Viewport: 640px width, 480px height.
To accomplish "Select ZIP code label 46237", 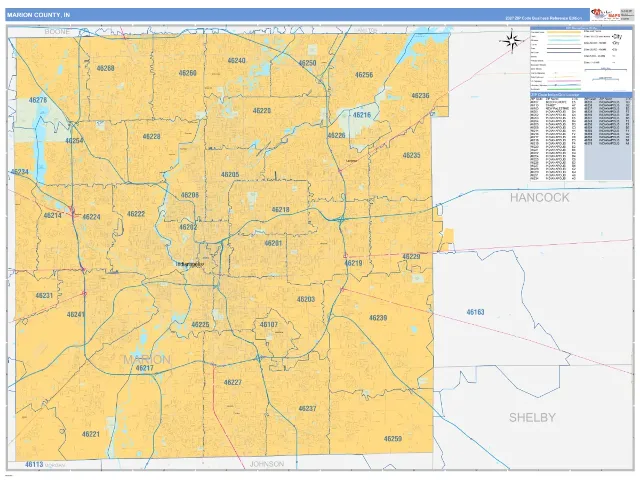I will [307, 408].
